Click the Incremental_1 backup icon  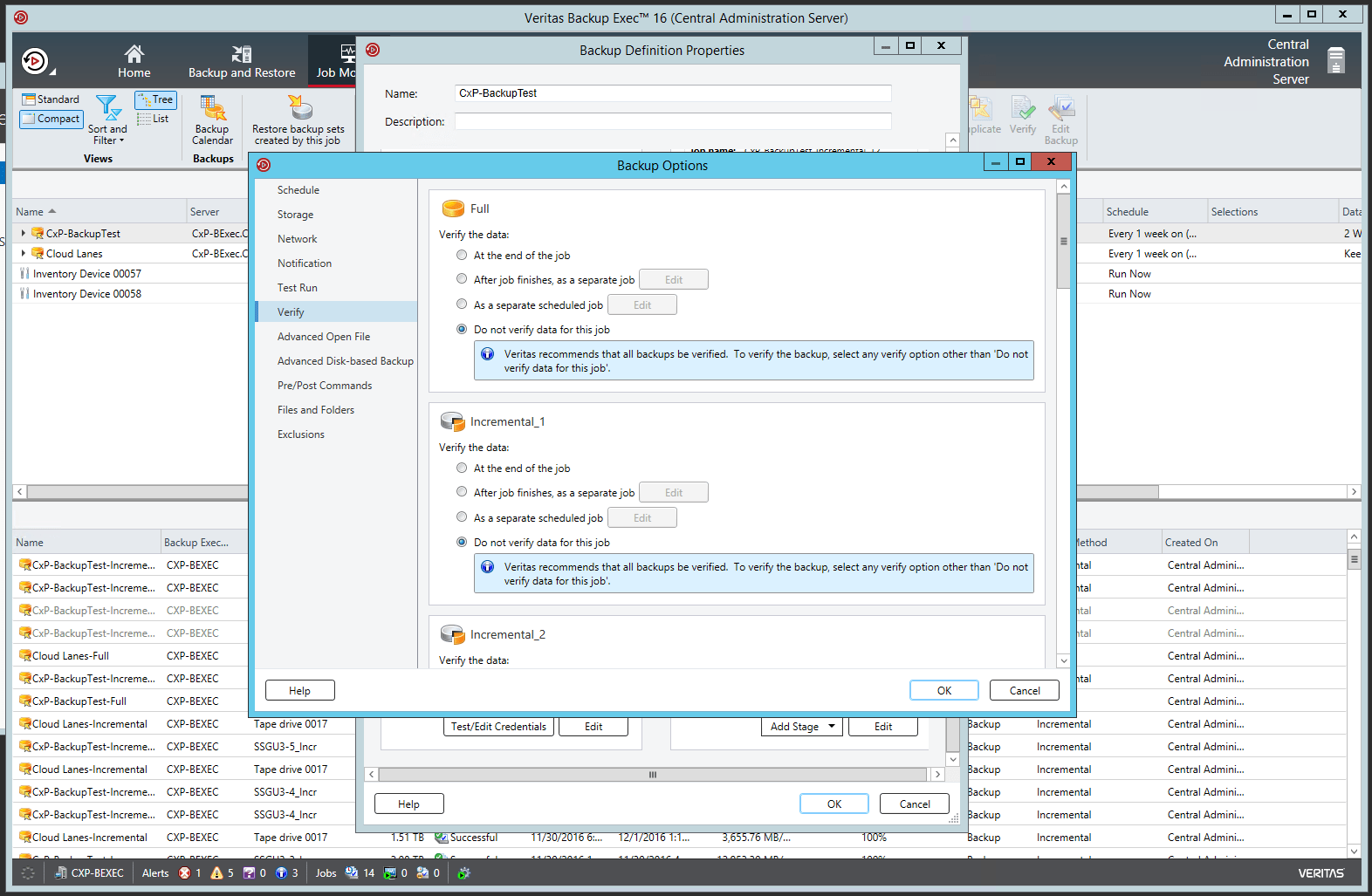(453, 421)
